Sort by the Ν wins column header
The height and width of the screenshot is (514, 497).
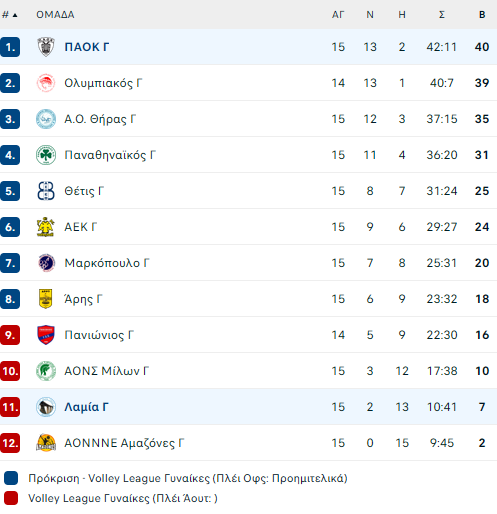370,15
